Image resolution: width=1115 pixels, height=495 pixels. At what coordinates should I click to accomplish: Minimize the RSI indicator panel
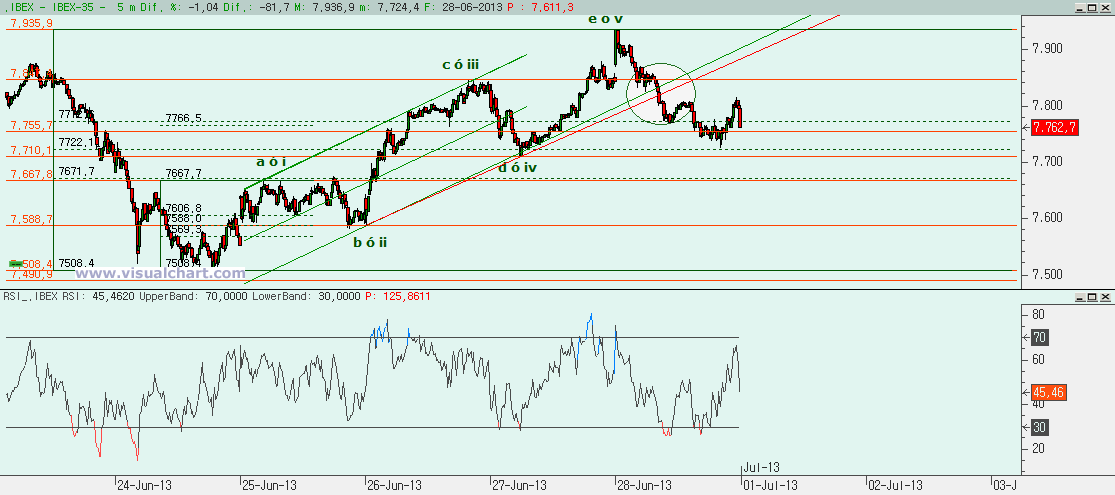(x=1082, y=295)
